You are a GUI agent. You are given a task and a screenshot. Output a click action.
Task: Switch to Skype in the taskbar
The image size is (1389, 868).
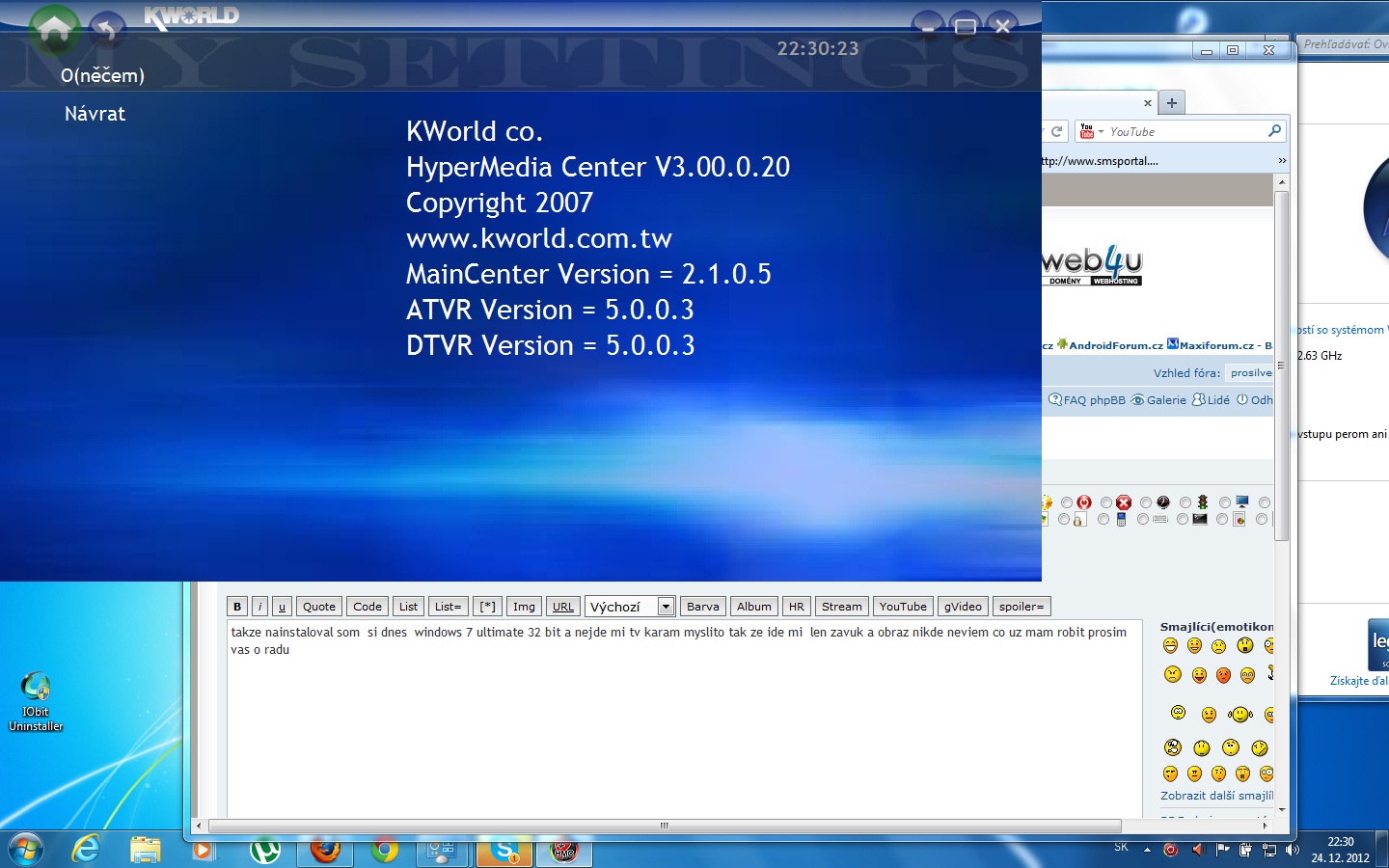pyautogui.click(x=504, y=850)
